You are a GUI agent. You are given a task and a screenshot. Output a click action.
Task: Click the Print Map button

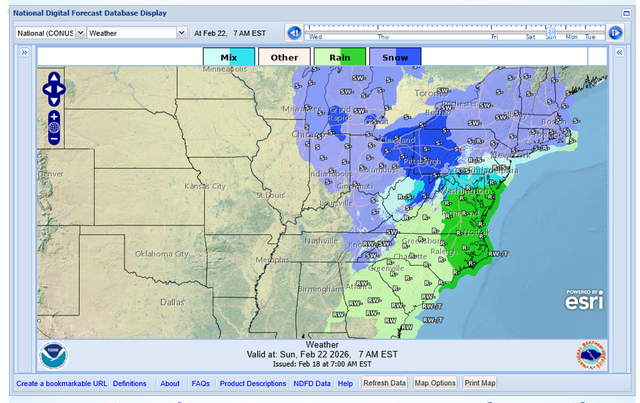[480, 383]
